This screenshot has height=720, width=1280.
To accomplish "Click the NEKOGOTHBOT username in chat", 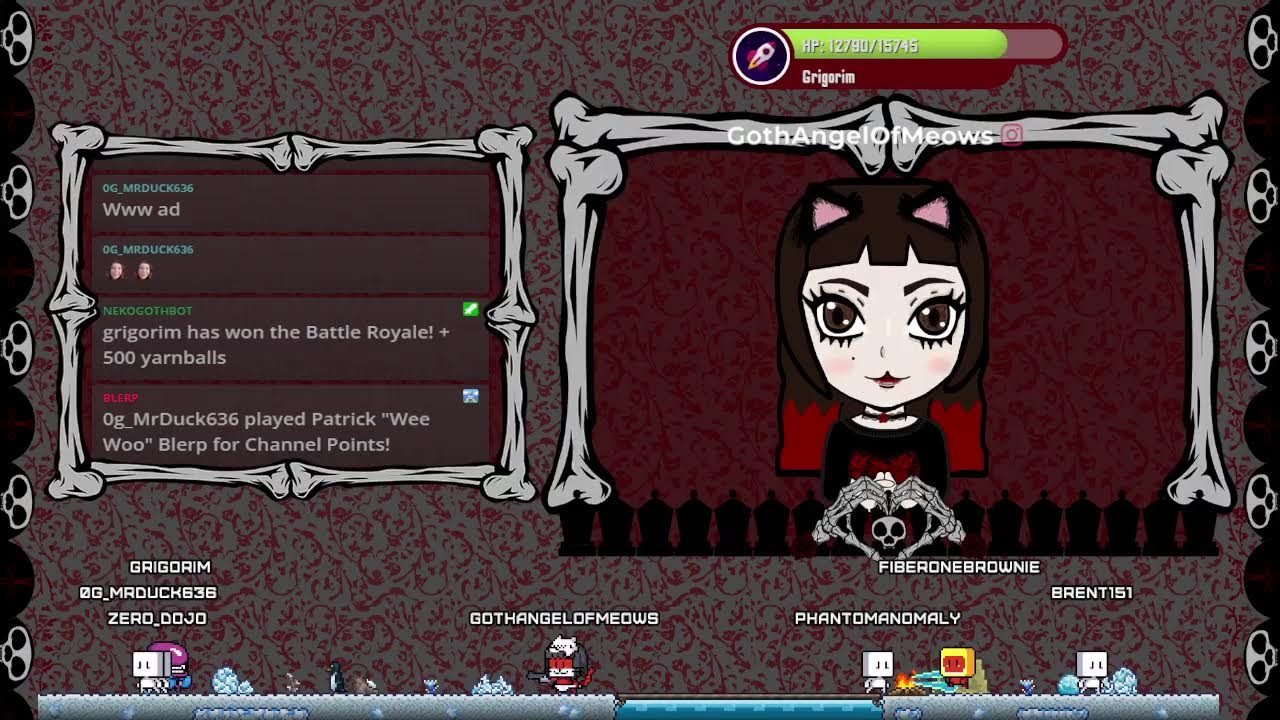I will tap(147, 311).
